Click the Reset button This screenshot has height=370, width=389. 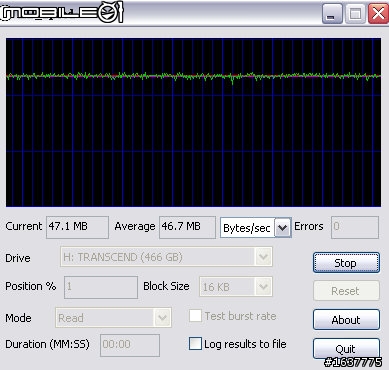(346, 291)
